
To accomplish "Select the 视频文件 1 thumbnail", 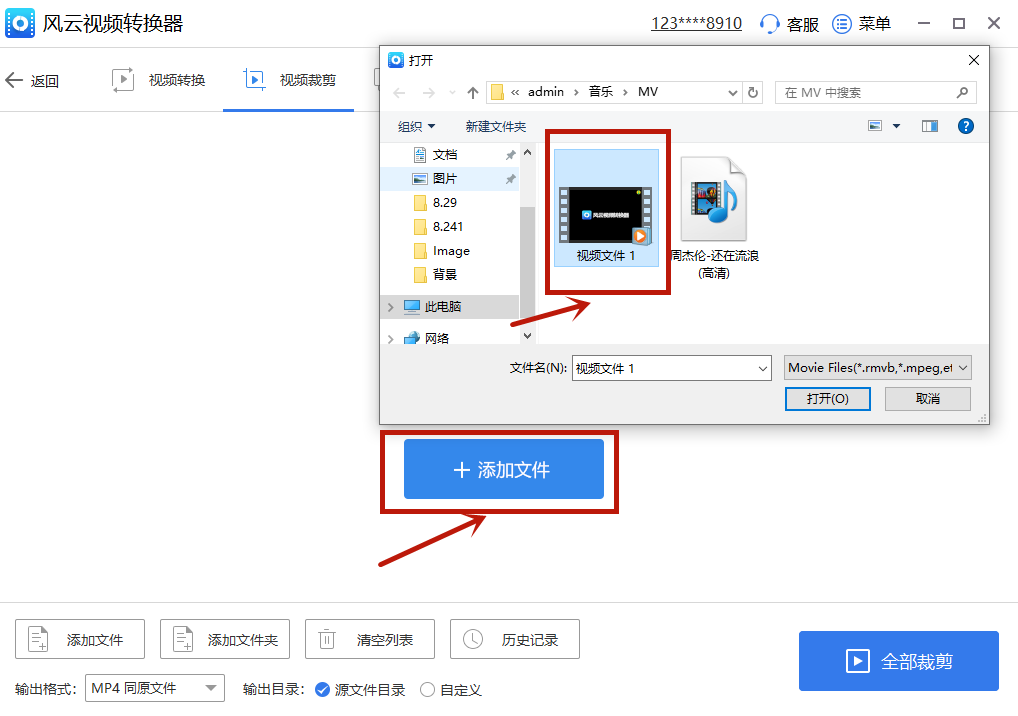I will pyautogui.click(x=606, y=208).
